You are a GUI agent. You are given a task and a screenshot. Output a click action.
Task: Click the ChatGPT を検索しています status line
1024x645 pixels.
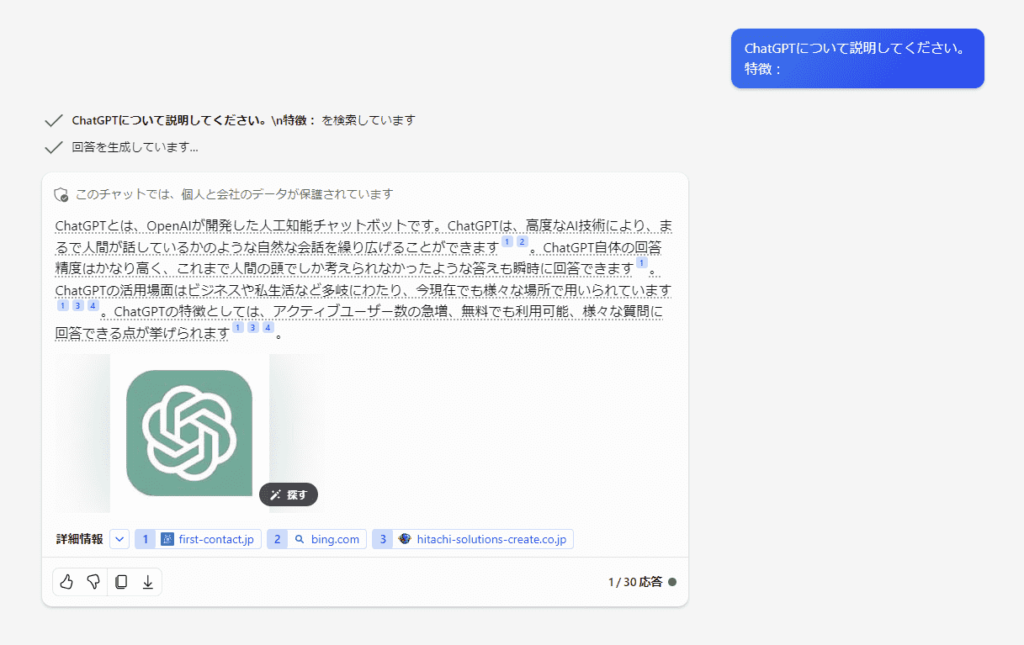point(244,121)
